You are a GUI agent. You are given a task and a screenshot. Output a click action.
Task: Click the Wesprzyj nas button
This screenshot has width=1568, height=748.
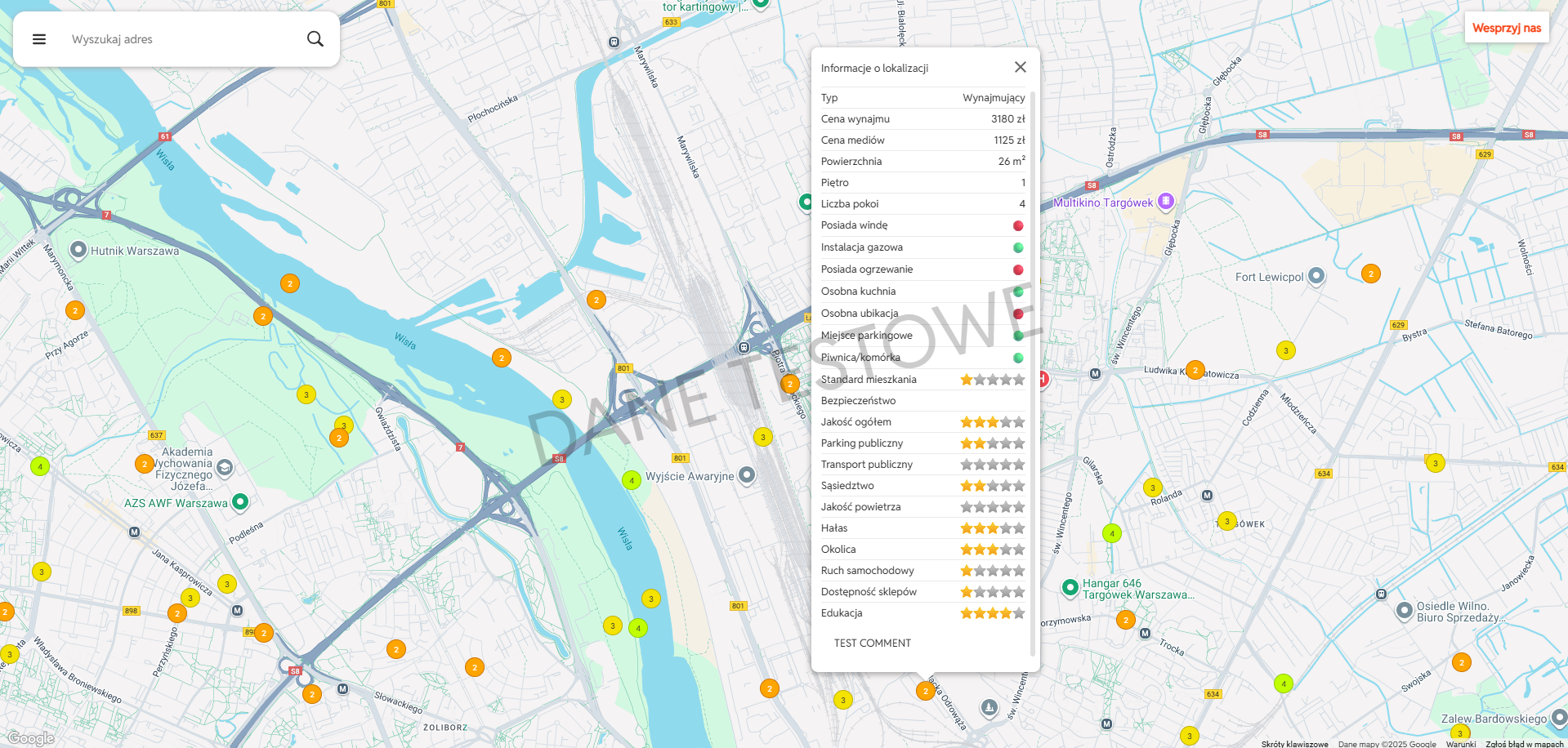tap(1506, 28)
